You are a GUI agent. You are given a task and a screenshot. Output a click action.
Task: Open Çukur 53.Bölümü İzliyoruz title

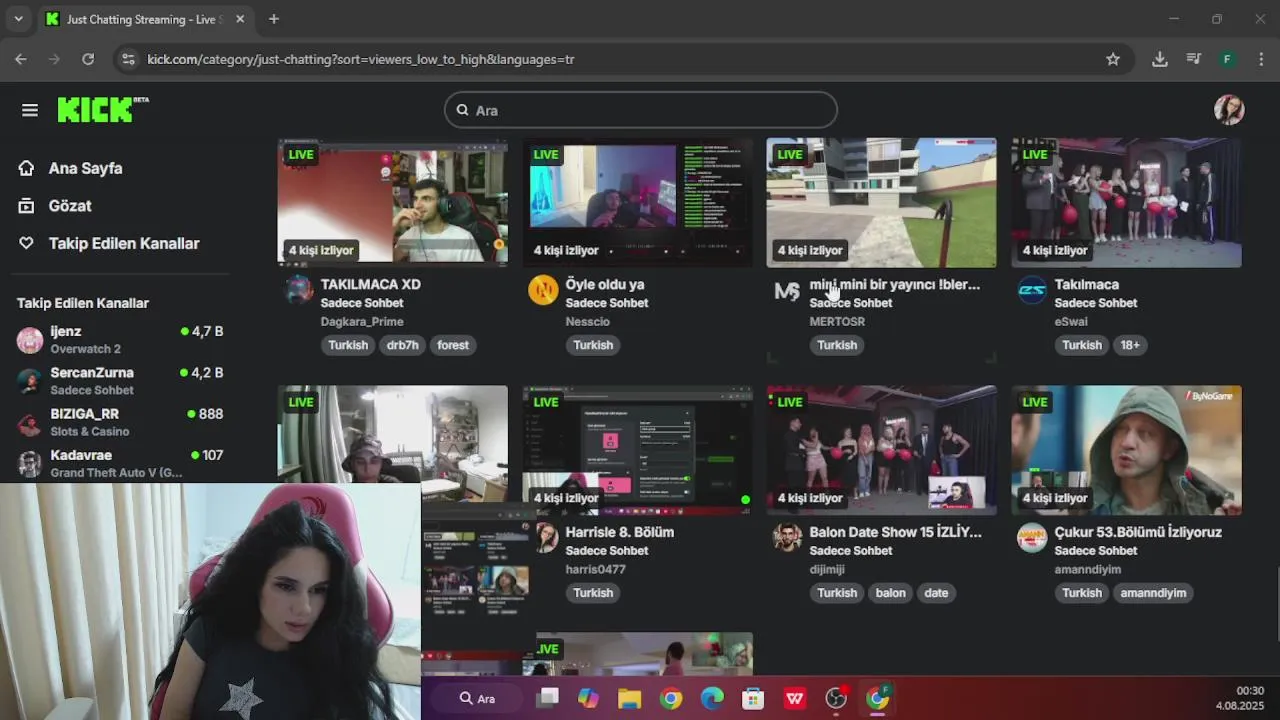coord(1138,532)
